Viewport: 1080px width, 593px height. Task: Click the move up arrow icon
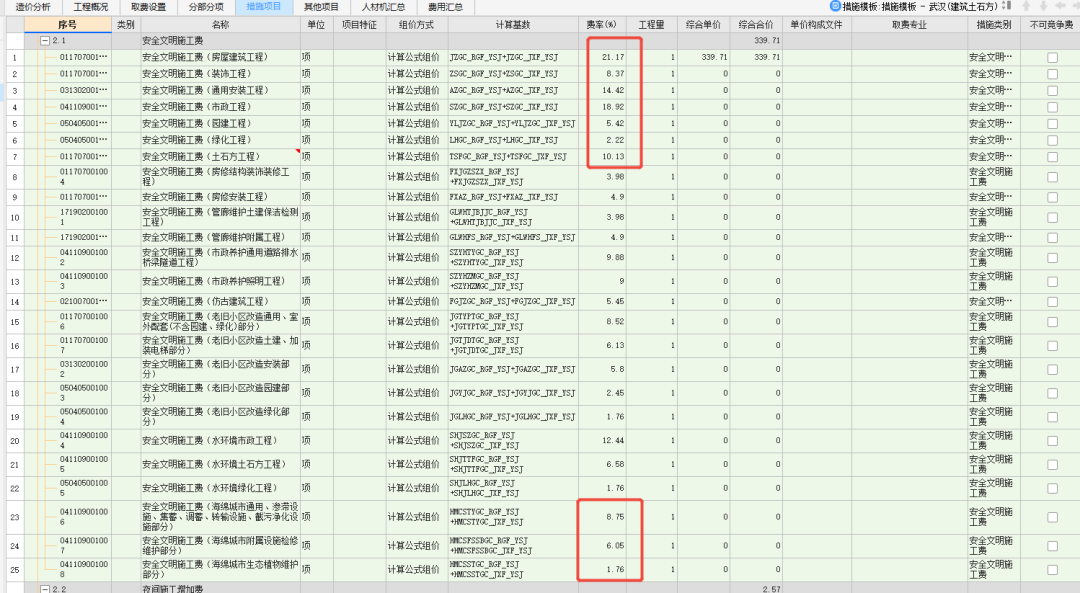(1026, 6)
